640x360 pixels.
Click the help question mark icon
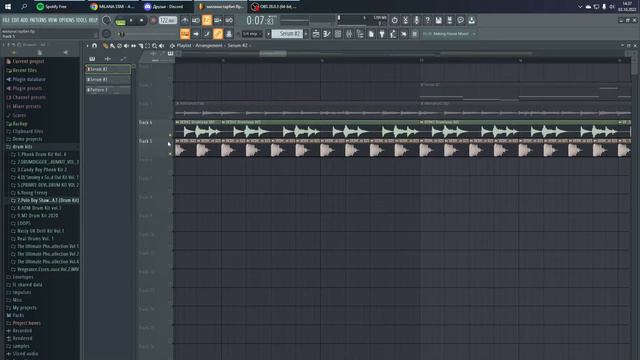pos(427,20)
